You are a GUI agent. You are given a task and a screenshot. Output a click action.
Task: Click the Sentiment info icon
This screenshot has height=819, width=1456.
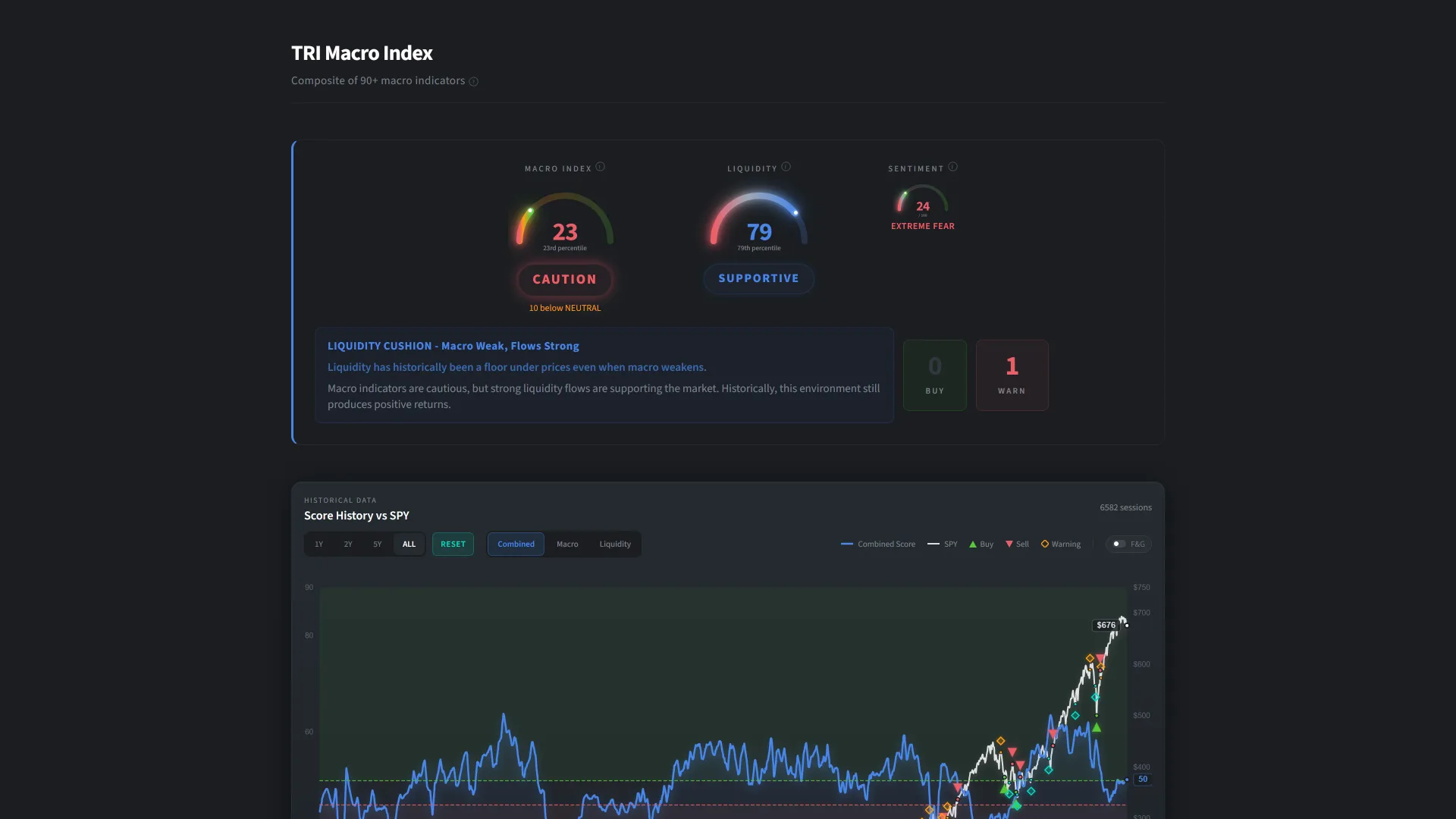point(952,167)
